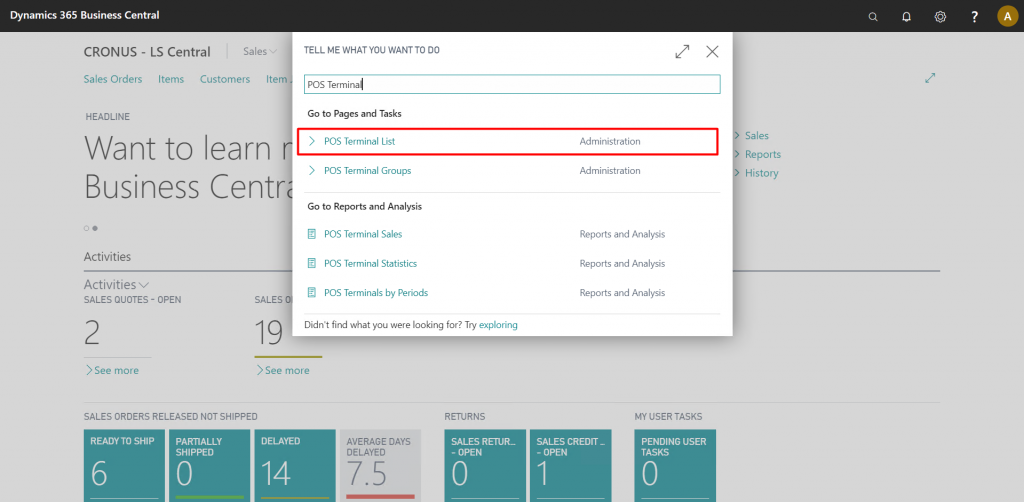Click the exploring link
The width and height of the screenshot is (1024, 502).
pos(498,324)
